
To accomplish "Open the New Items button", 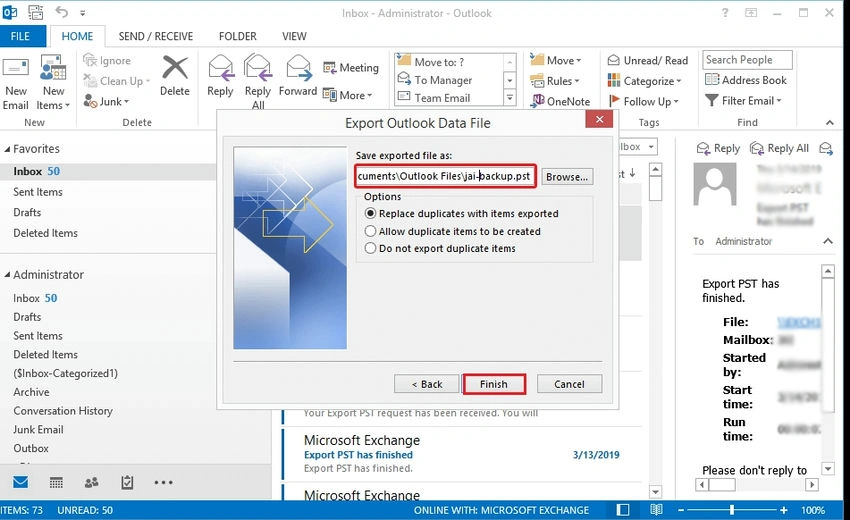I will coord(53,82).
